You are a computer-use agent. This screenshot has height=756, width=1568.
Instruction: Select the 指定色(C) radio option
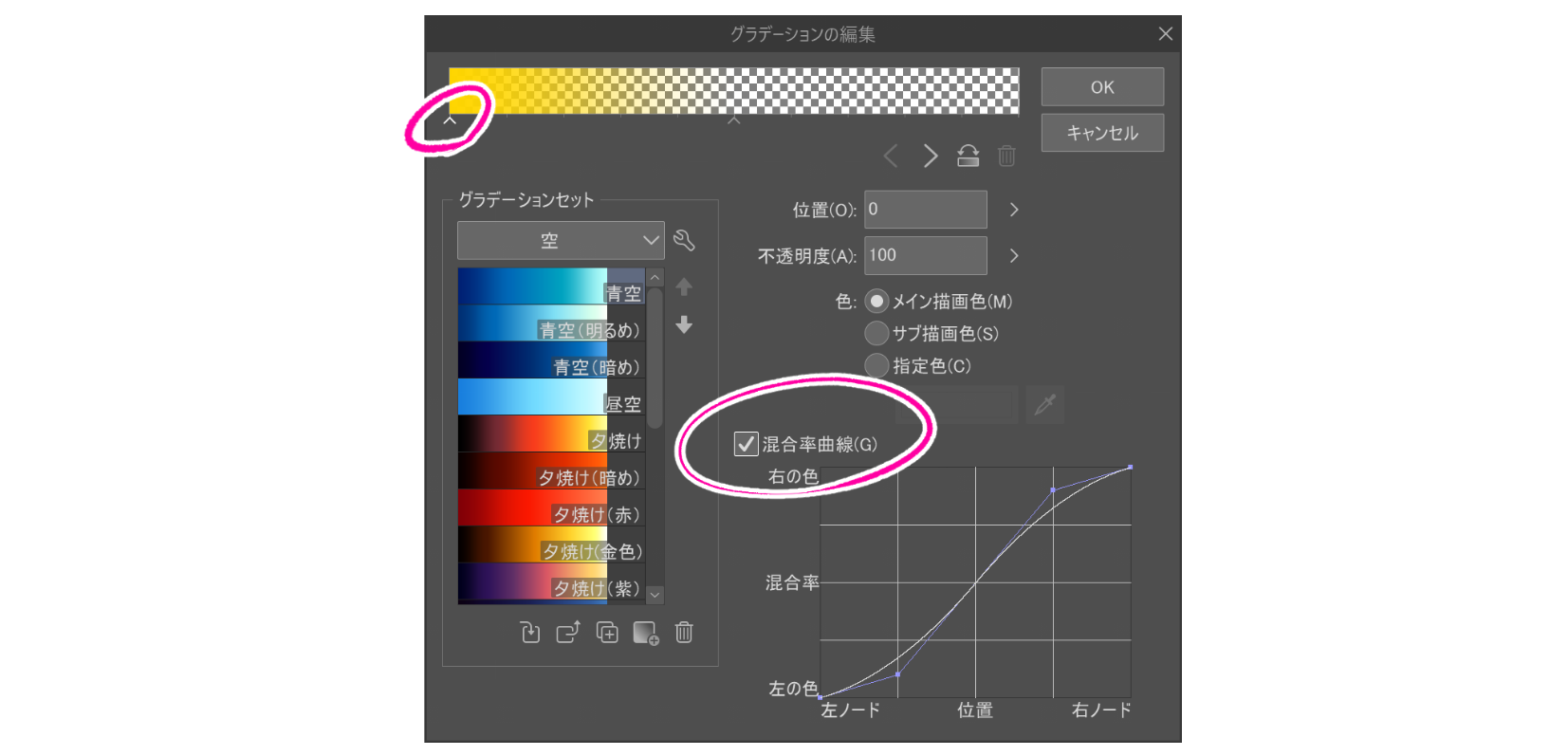[x=877, y=366]
